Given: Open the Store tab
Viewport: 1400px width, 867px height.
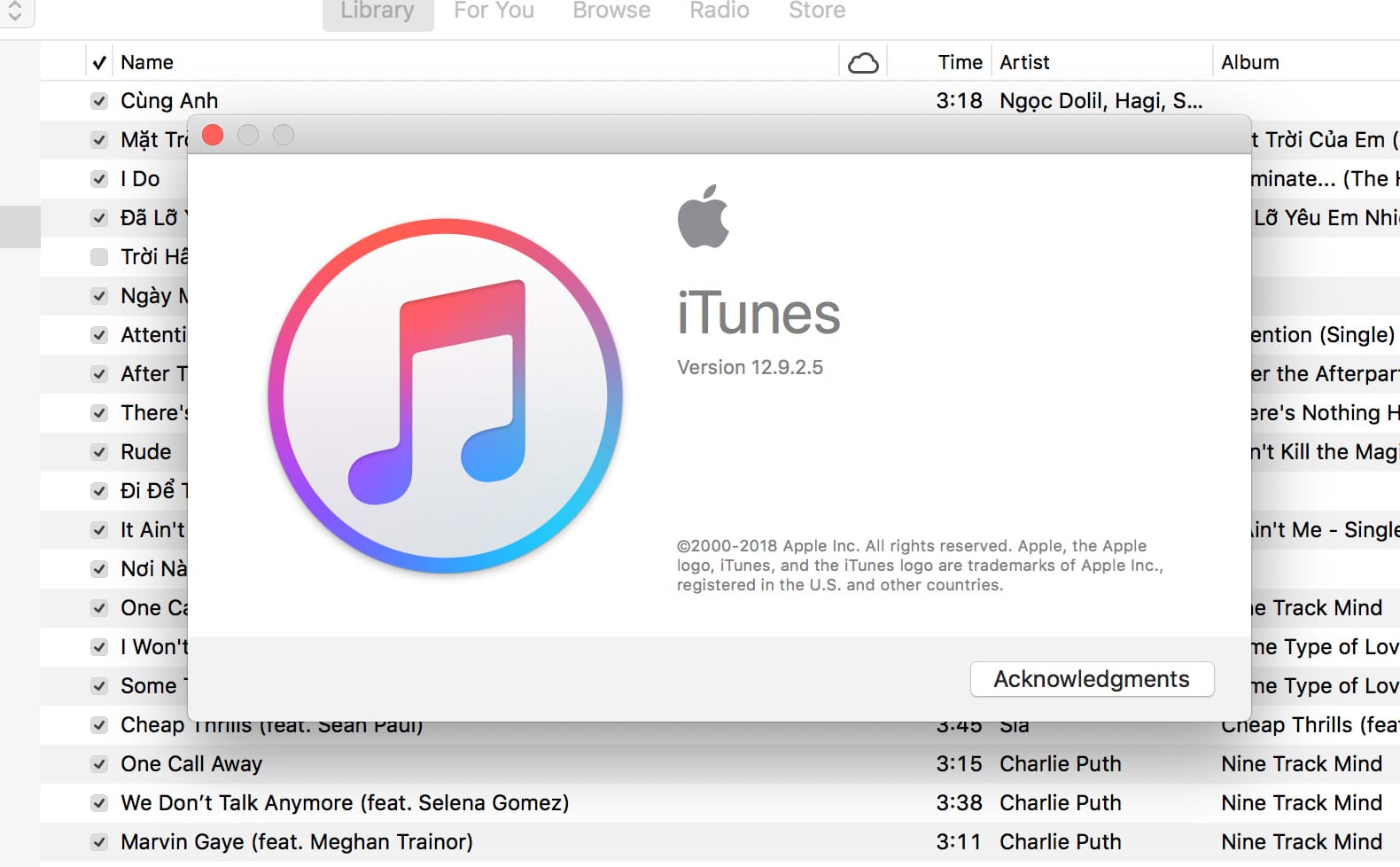Looking at the screenshot, I should coord(817,12).
